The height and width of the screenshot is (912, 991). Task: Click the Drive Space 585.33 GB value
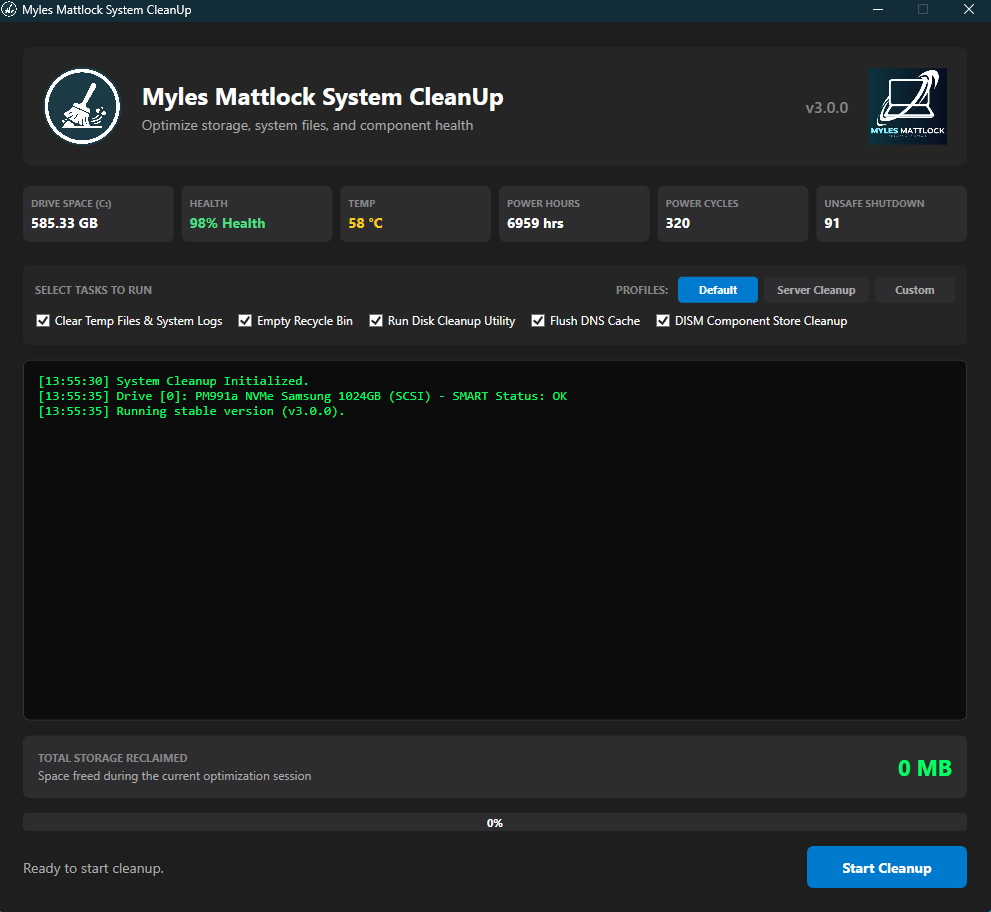(x=64, y=223)
